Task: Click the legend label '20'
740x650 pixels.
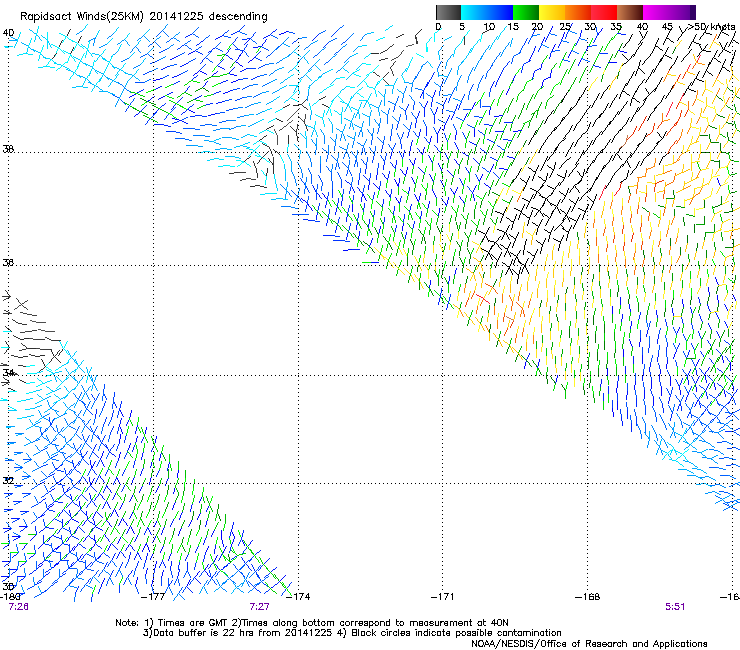Action: pyautogui.click(x=538, y=27)
